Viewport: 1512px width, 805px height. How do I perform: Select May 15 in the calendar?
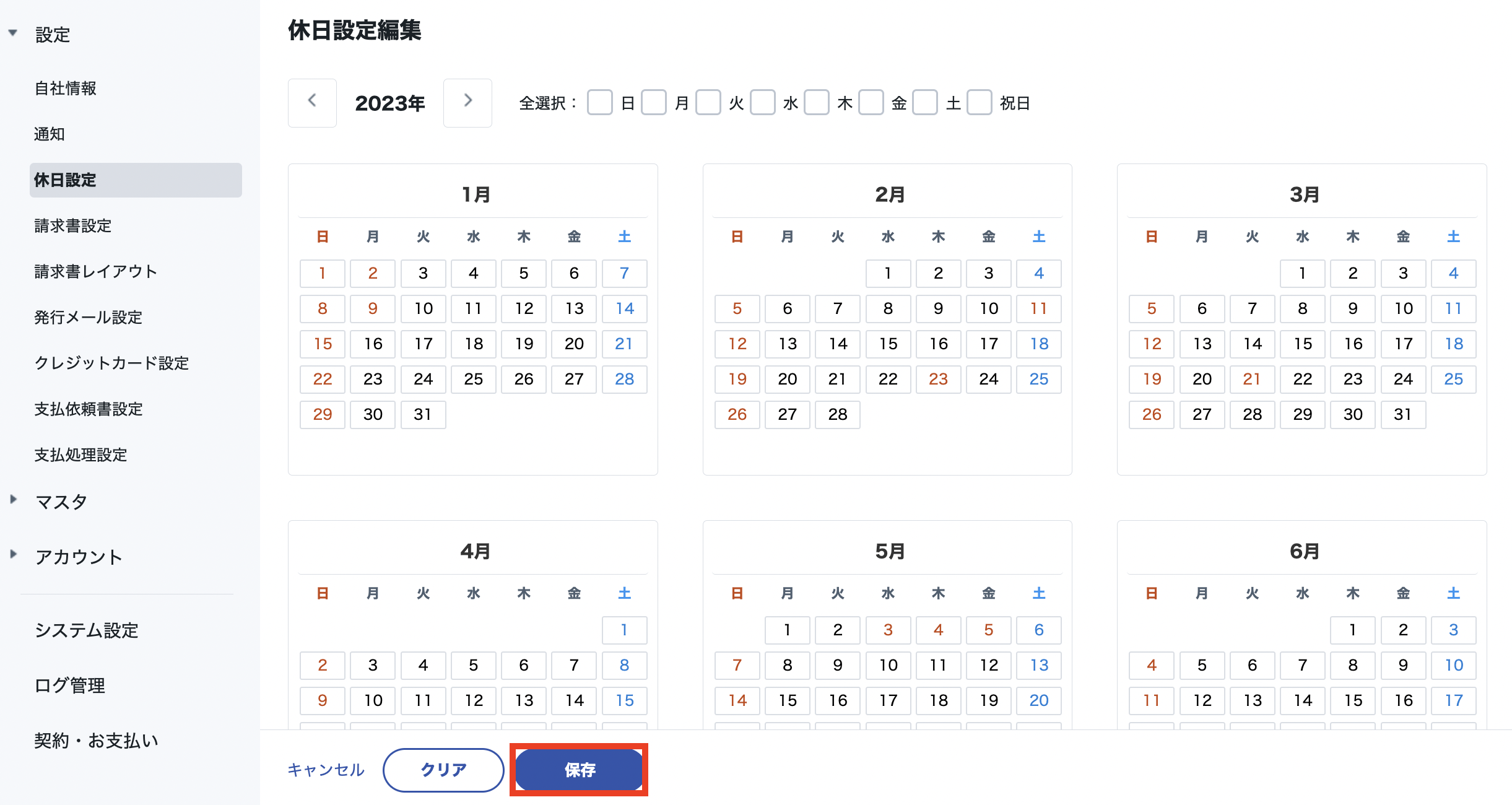tap(788, 700)
